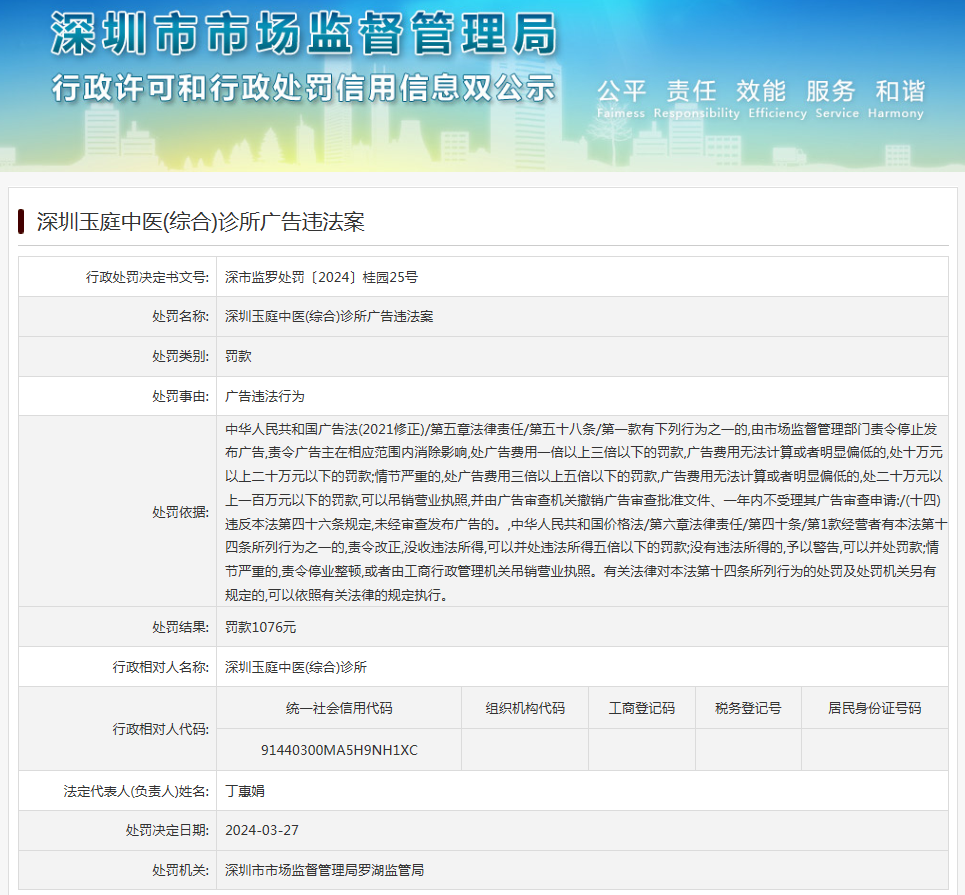
Task: Click the 和谐 Harmony banner motto
Action: 896,98
